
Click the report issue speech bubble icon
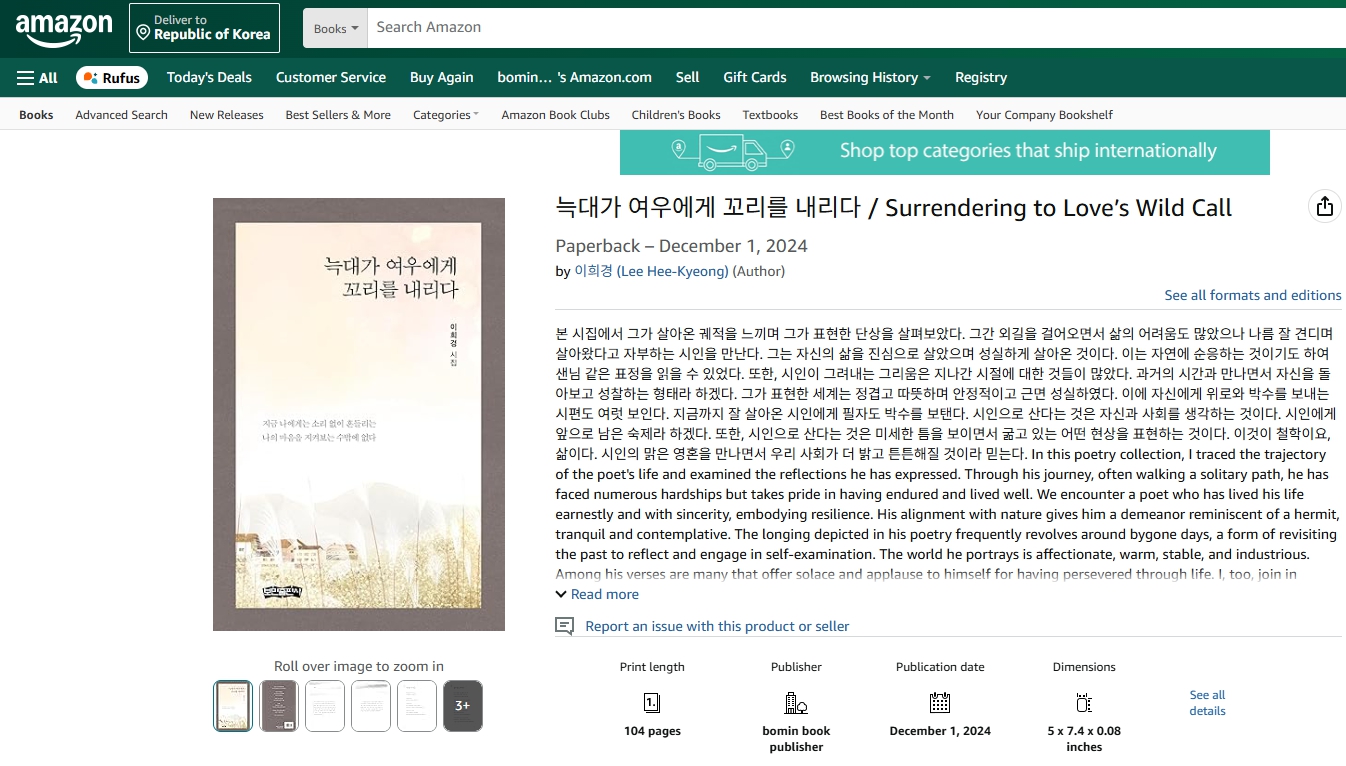click(565, 626)
